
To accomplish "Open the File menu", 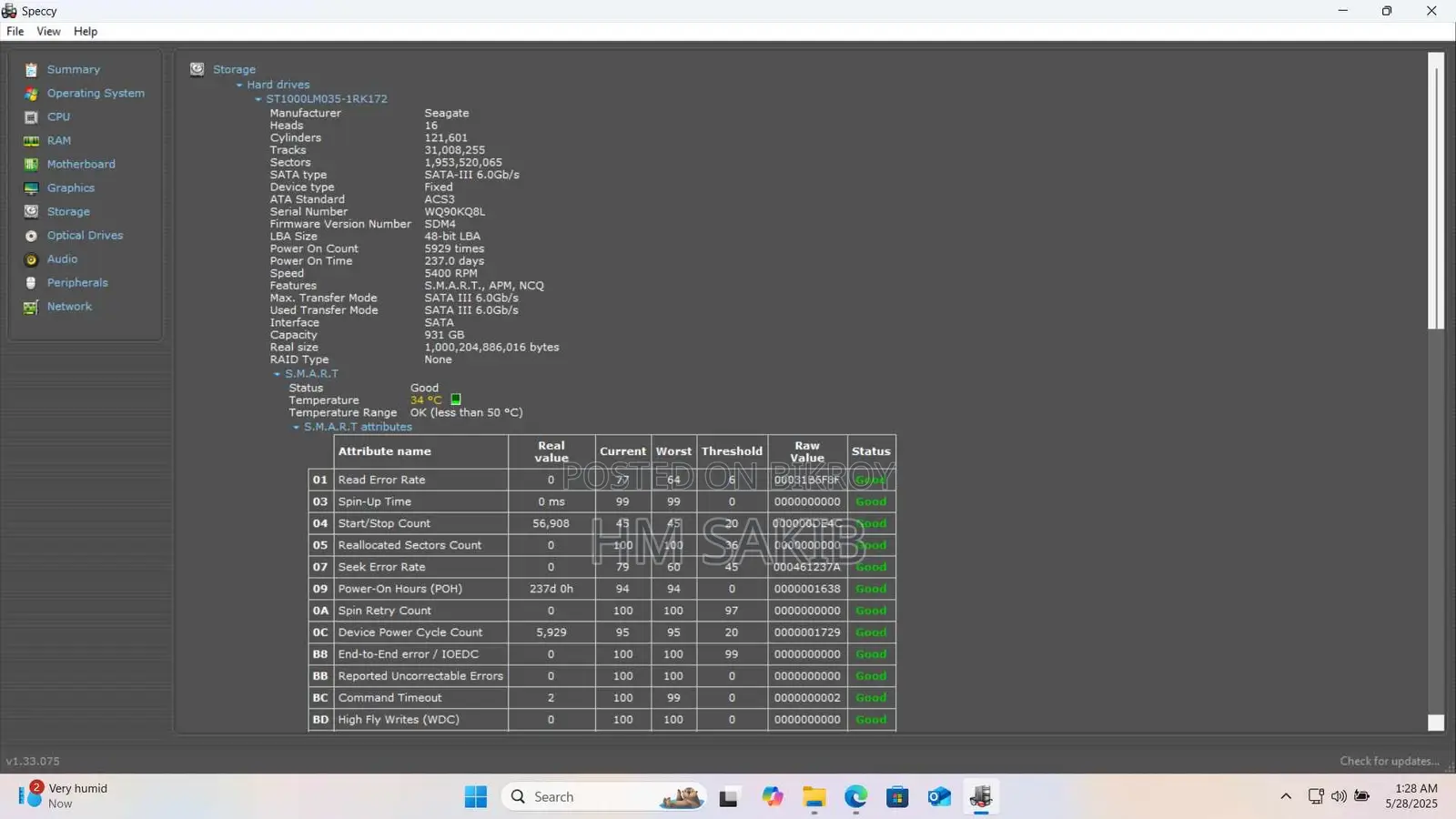I will point(15,31).
